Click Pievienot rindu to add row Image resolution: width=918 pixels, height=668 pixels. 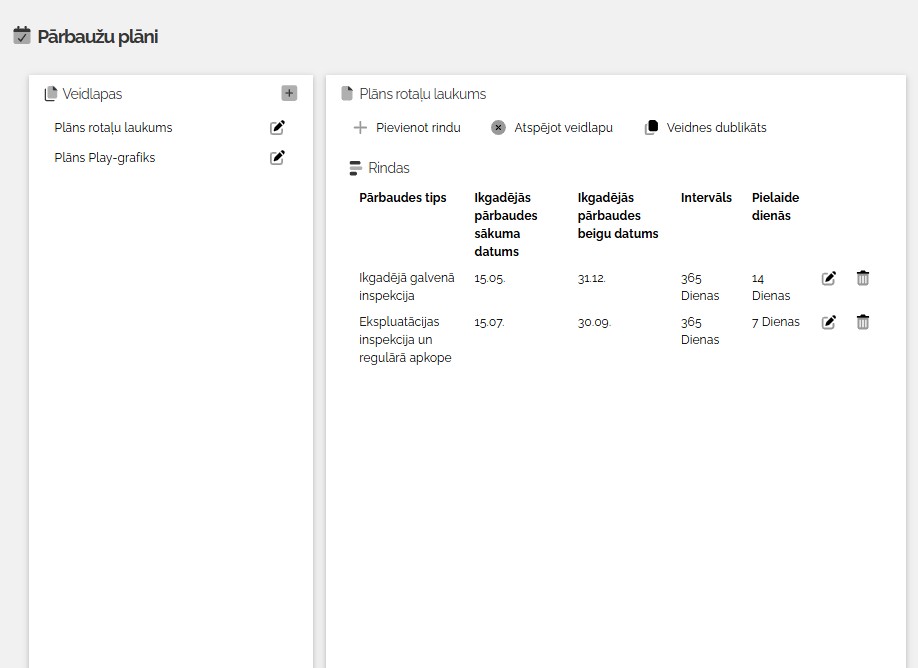[407, 128]
